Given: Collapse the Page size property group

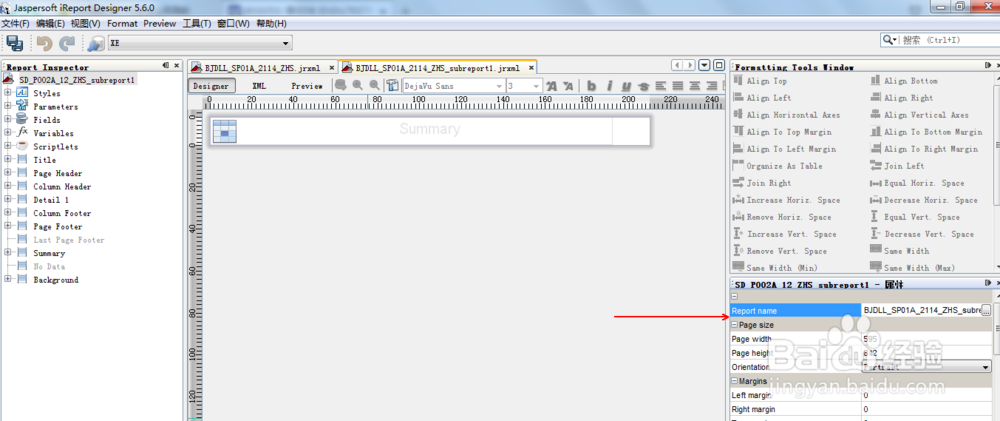Looking at the screenshot, I should pyautogui.click(x=734, y=325).
